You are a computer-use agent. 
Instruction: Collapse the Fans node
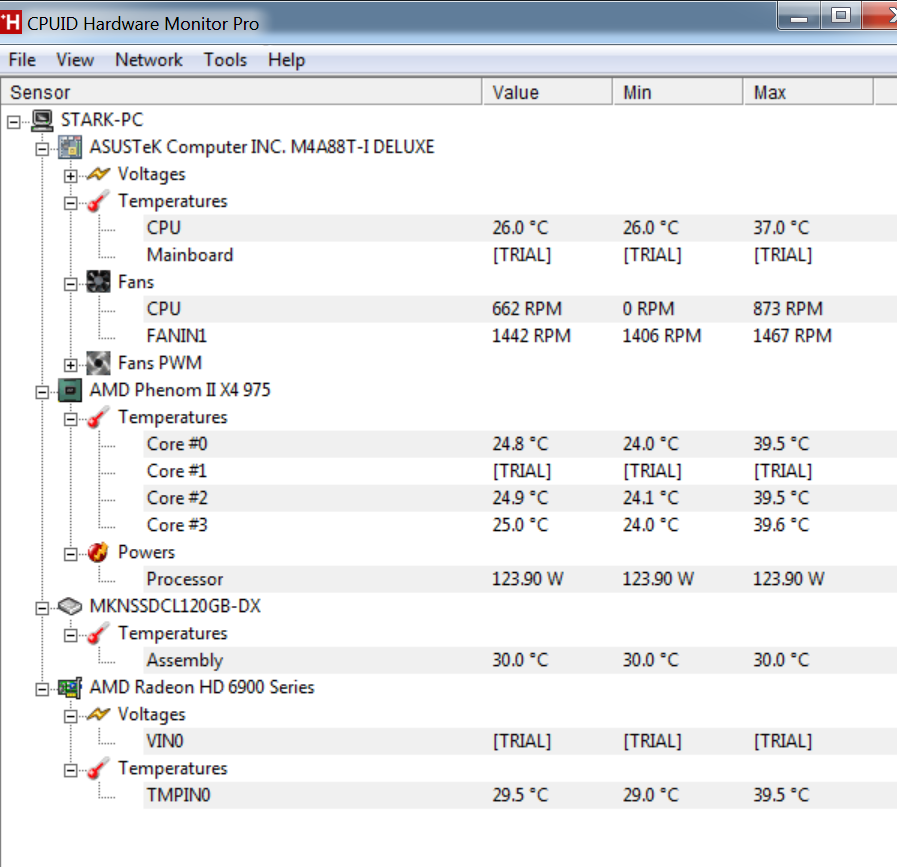click(x=70, y=284)
